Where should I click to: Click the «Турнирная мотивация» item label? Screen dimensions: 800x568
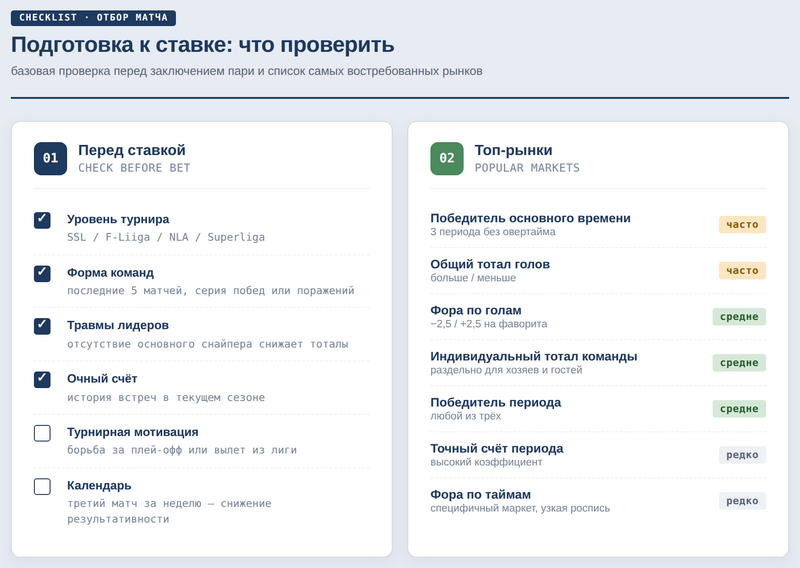coord(133,432)
